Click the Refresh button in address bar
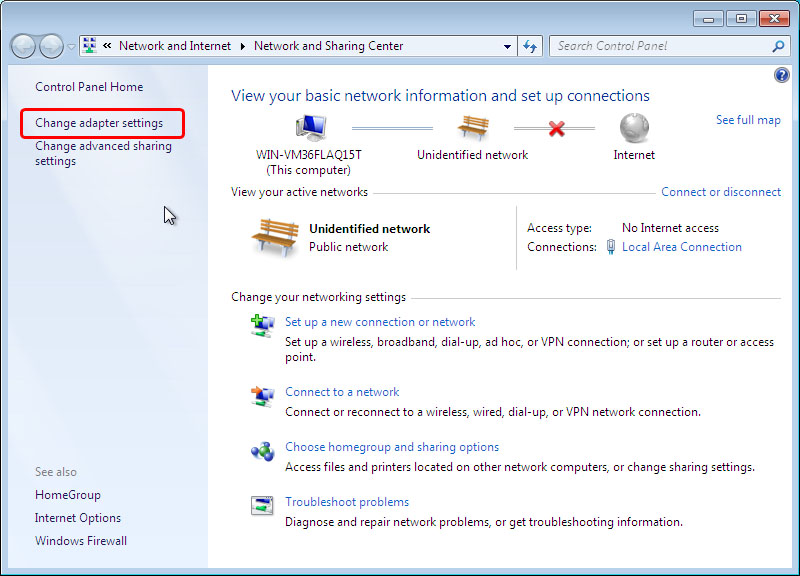This screenshot has height=576, width=800. point(530,46)
